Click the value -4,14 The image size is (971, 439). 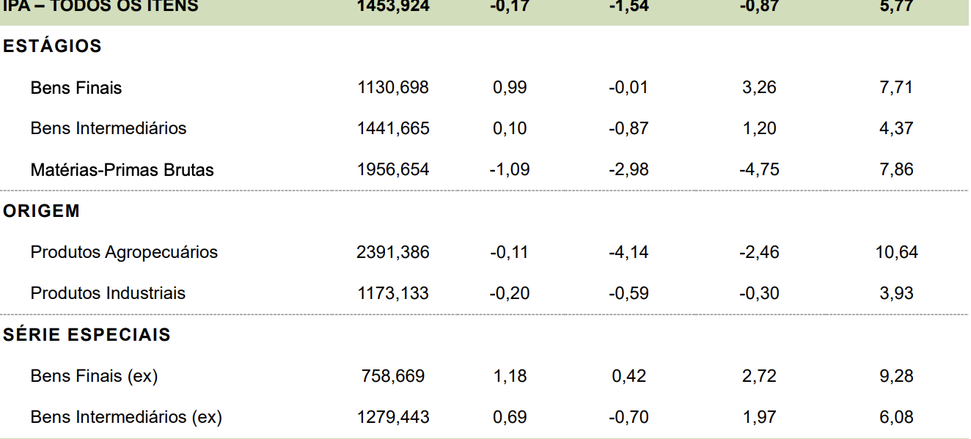628,252
